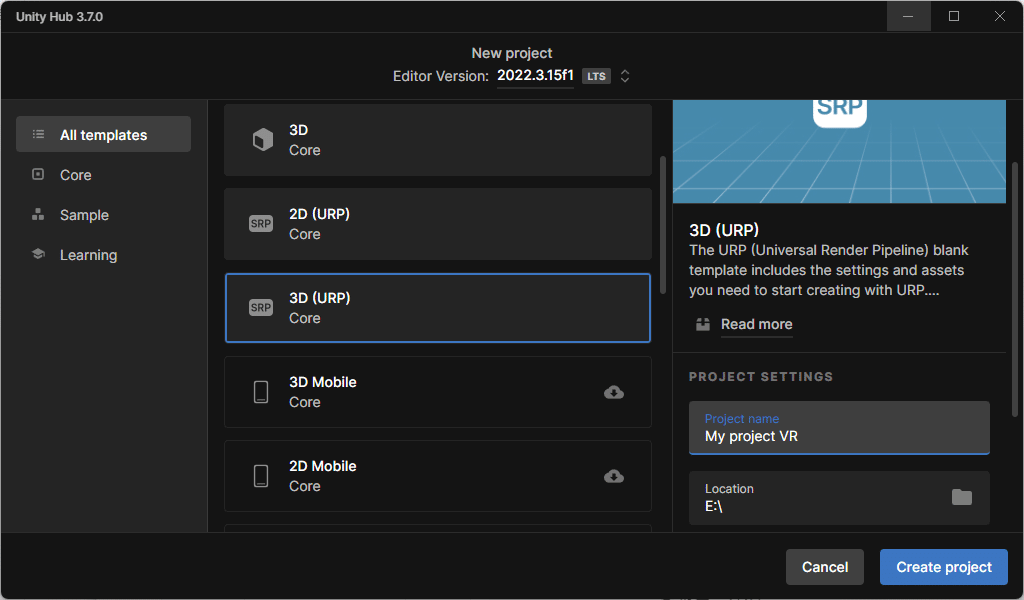Cancel the new project dialog

coord(825,567)
